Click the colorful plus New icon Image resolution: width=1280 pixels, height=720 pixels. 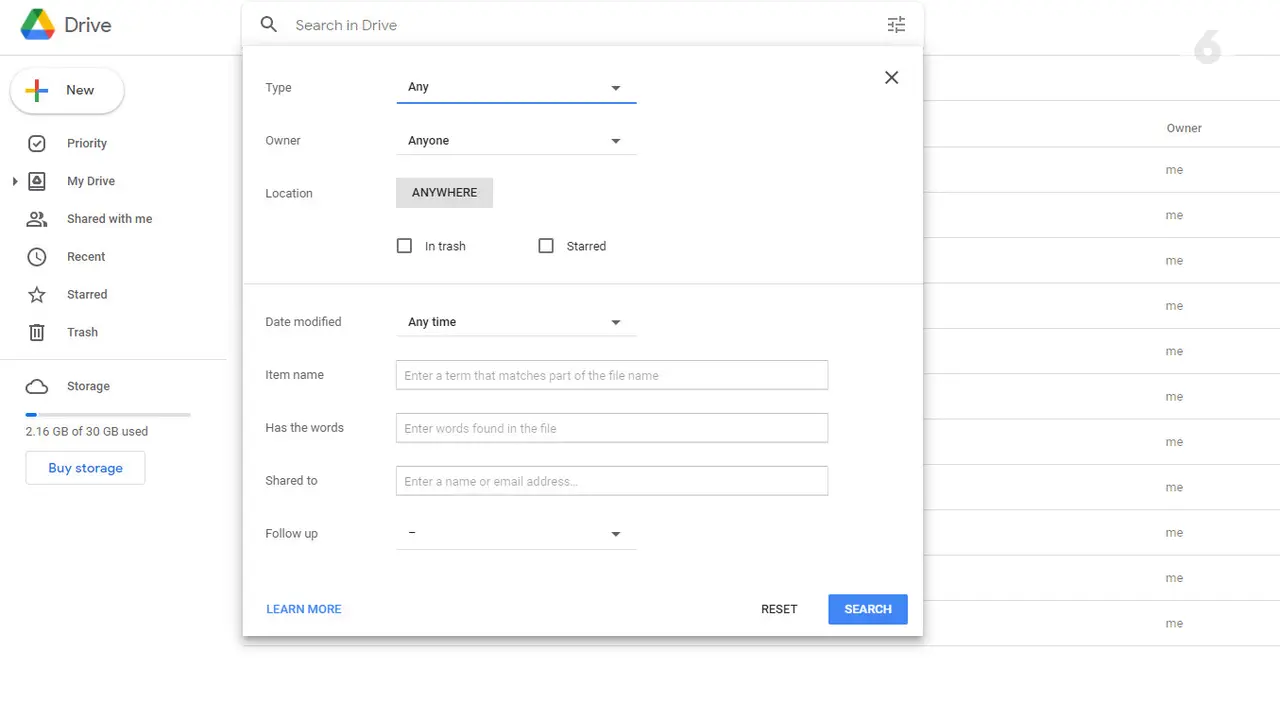[37, 90]
